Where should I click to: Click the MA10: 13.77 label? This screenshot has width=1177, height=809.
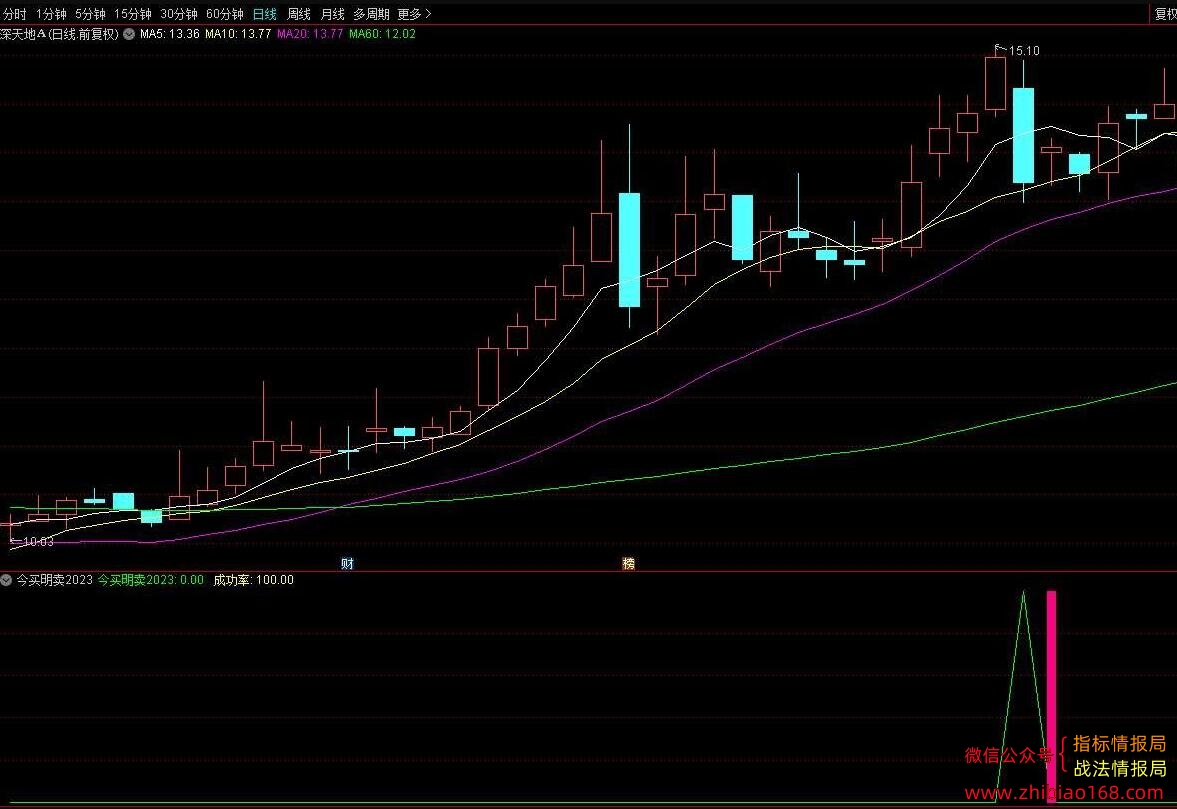click(238, 34)
